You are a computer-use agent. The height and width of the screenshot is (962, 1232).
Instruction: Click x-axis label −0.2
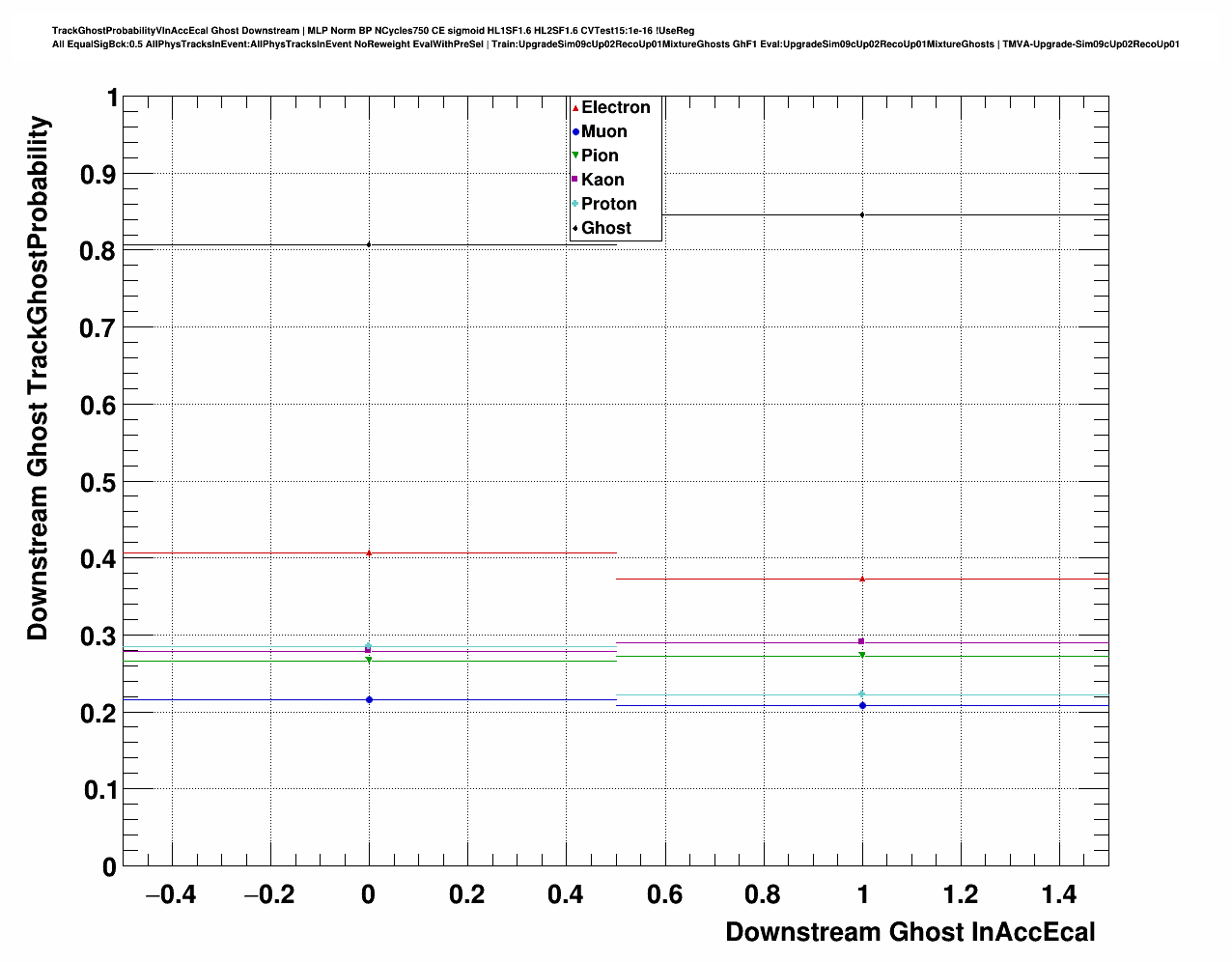[x=269, y=895]
